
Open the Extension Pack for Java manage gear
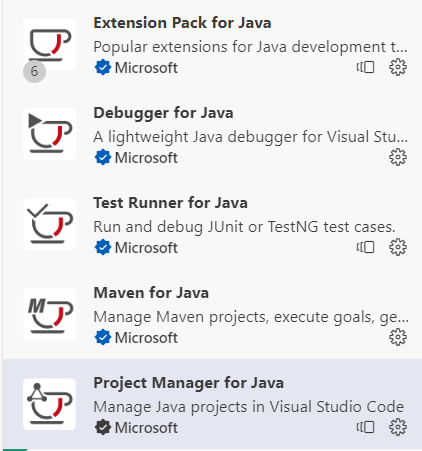point(398,67)
